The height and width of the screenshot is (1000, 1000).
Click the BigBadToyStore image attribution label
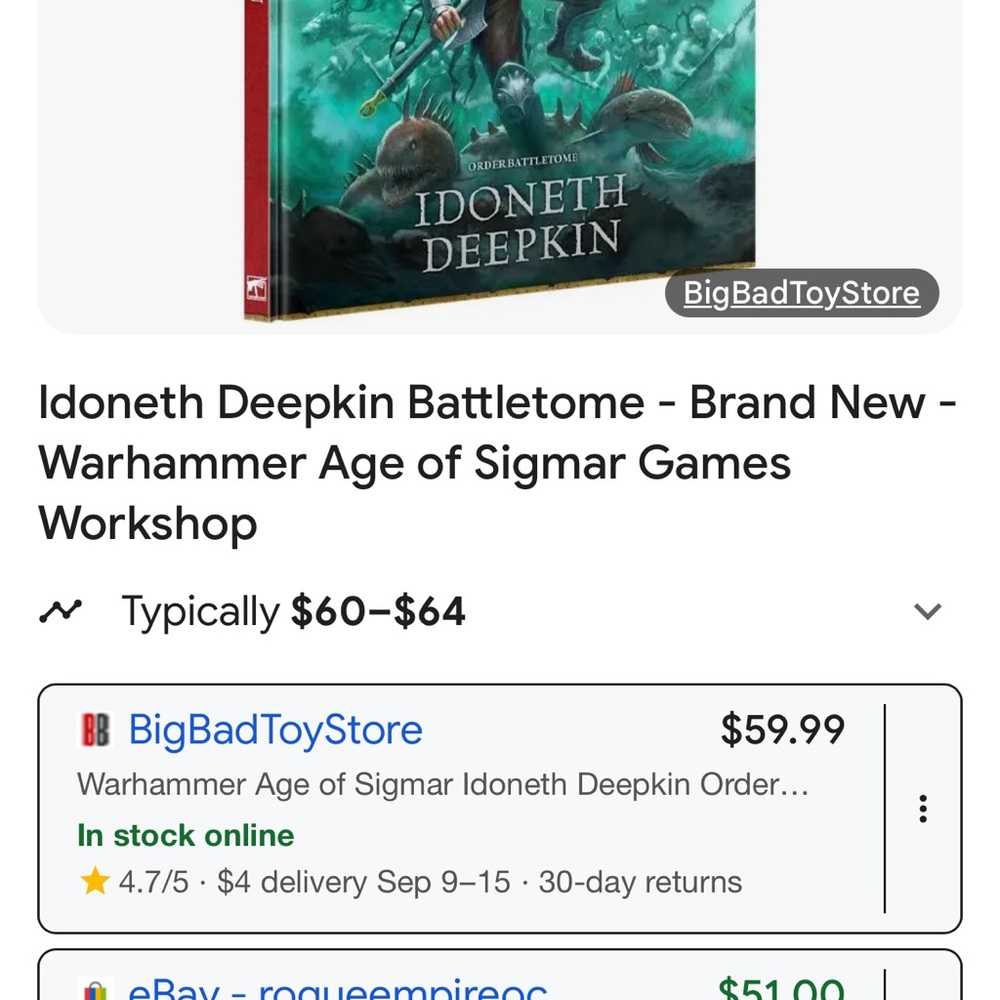pyautogui.click(x=799, y=293)
